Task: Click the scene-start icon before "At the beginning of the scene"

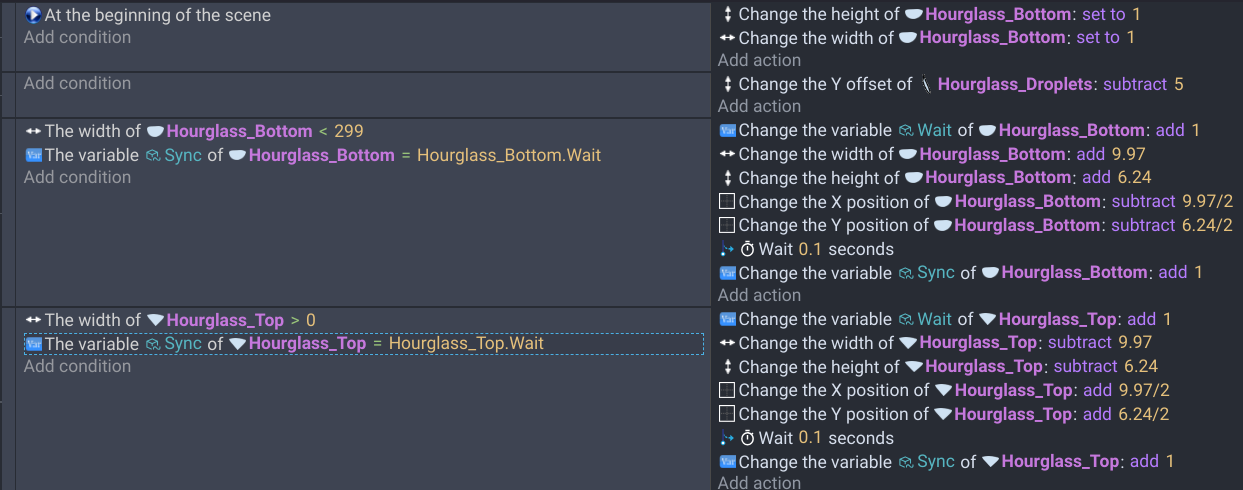Action: point(33,15)
